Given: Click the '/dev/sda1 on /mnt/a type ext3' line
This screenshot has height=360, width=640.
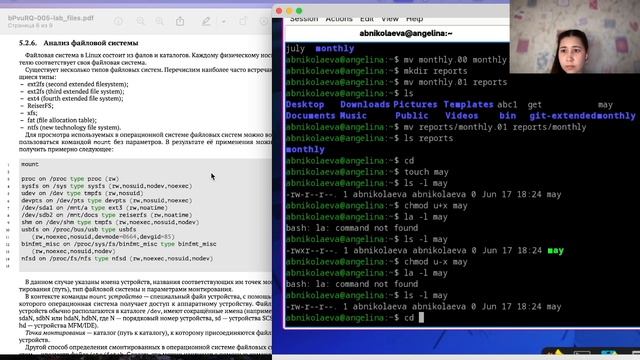Looking at the screenshot, I should coord(94,208).
